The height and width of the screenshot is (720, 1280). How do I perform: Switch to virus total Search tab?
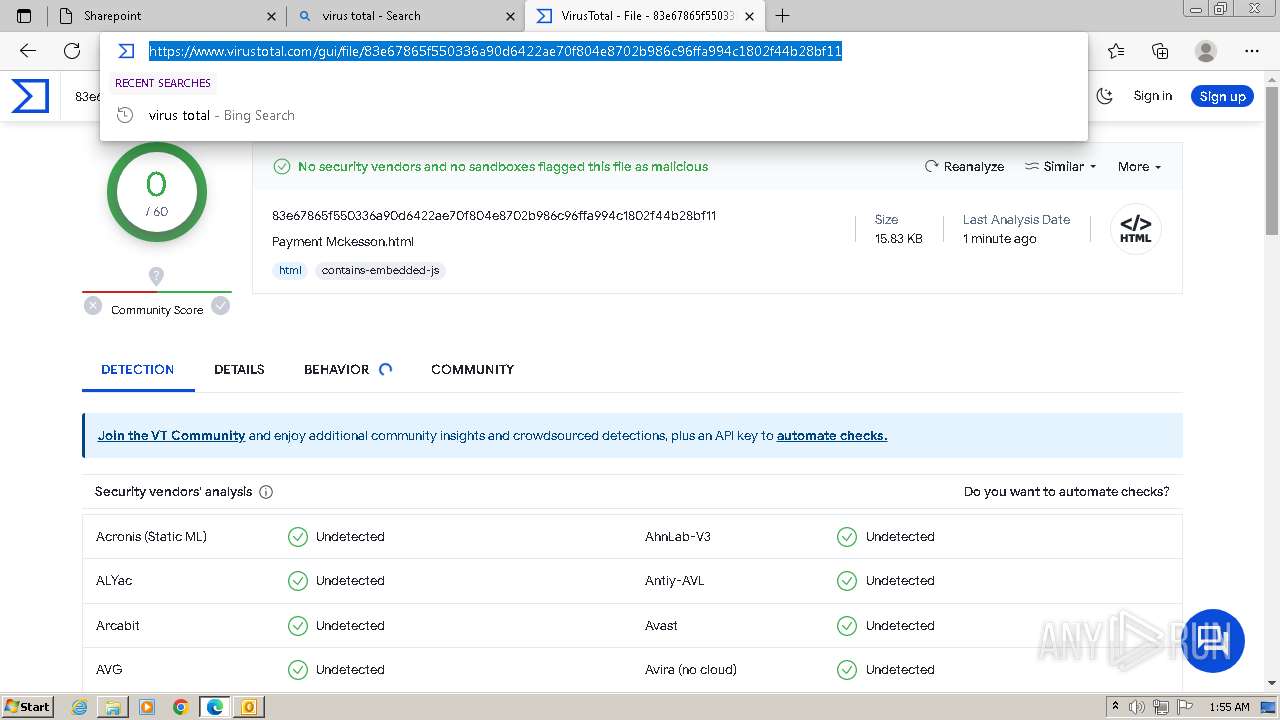[405, 16]
